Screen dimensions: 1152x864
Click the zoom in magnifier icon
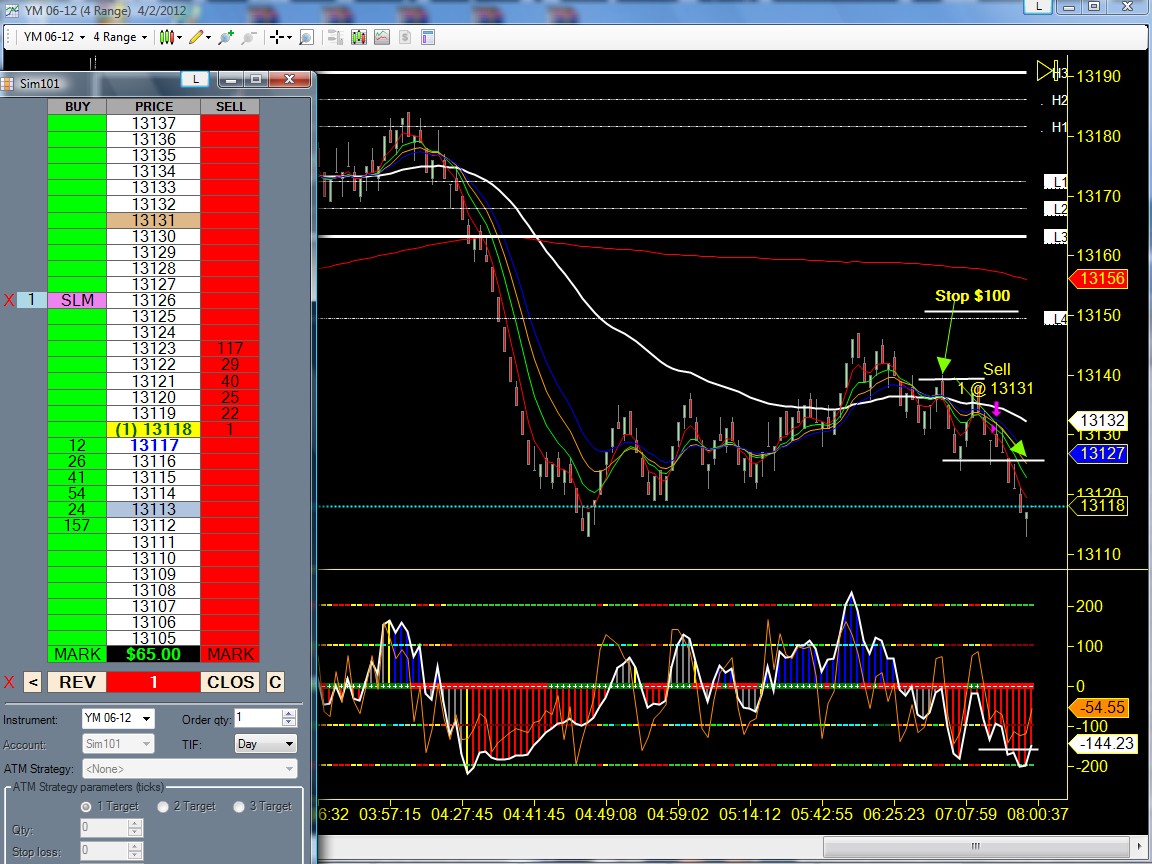[226, 37]
